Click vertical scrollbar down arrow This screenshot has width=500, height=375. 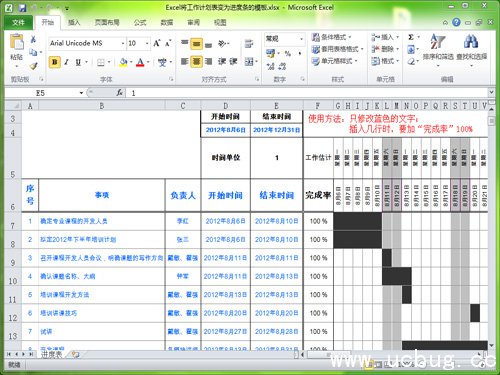tap(491, 345)
